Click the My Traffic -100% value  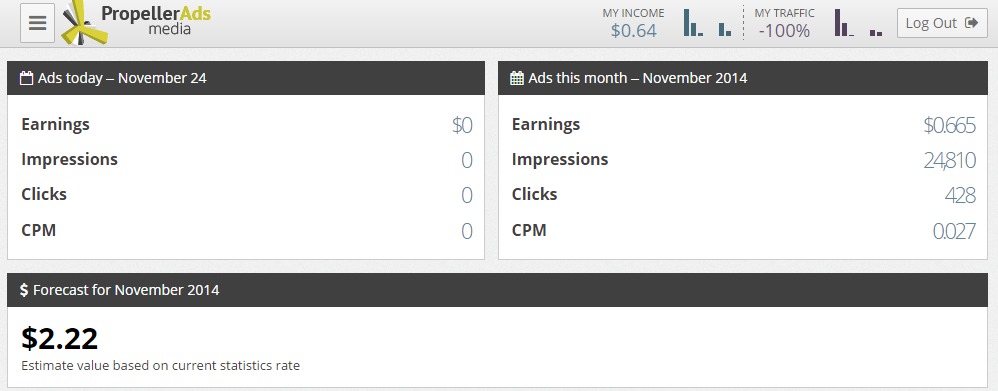784,31
